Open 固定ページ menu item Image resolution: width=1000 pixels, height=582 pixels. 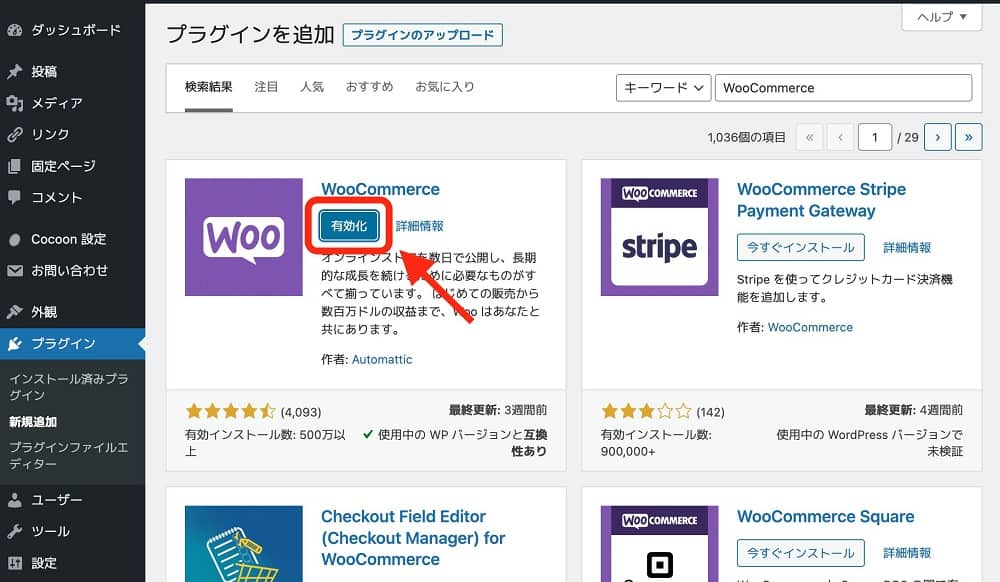63,166
